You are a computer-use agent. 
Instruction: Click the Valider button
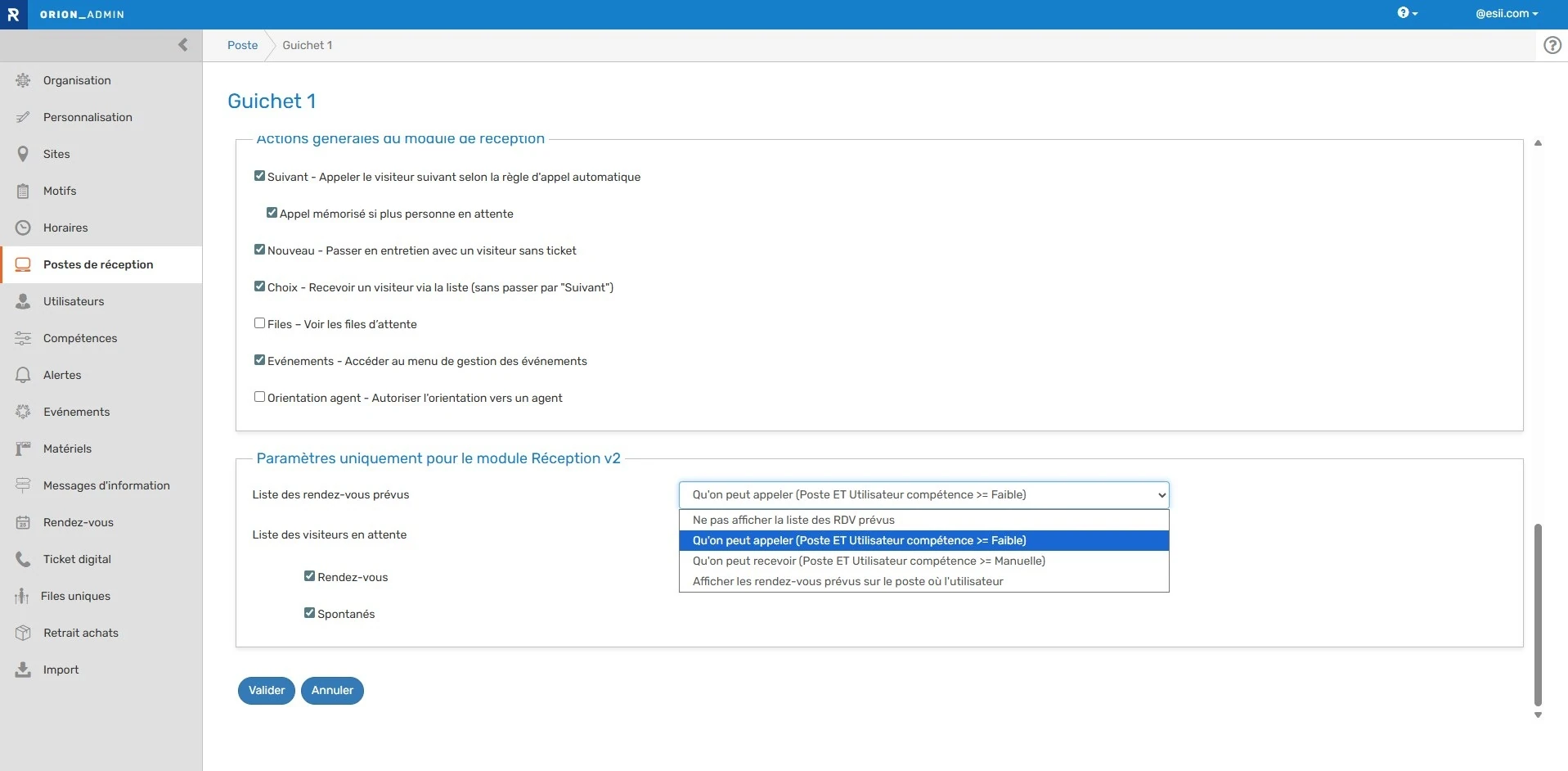coord(267,690)
